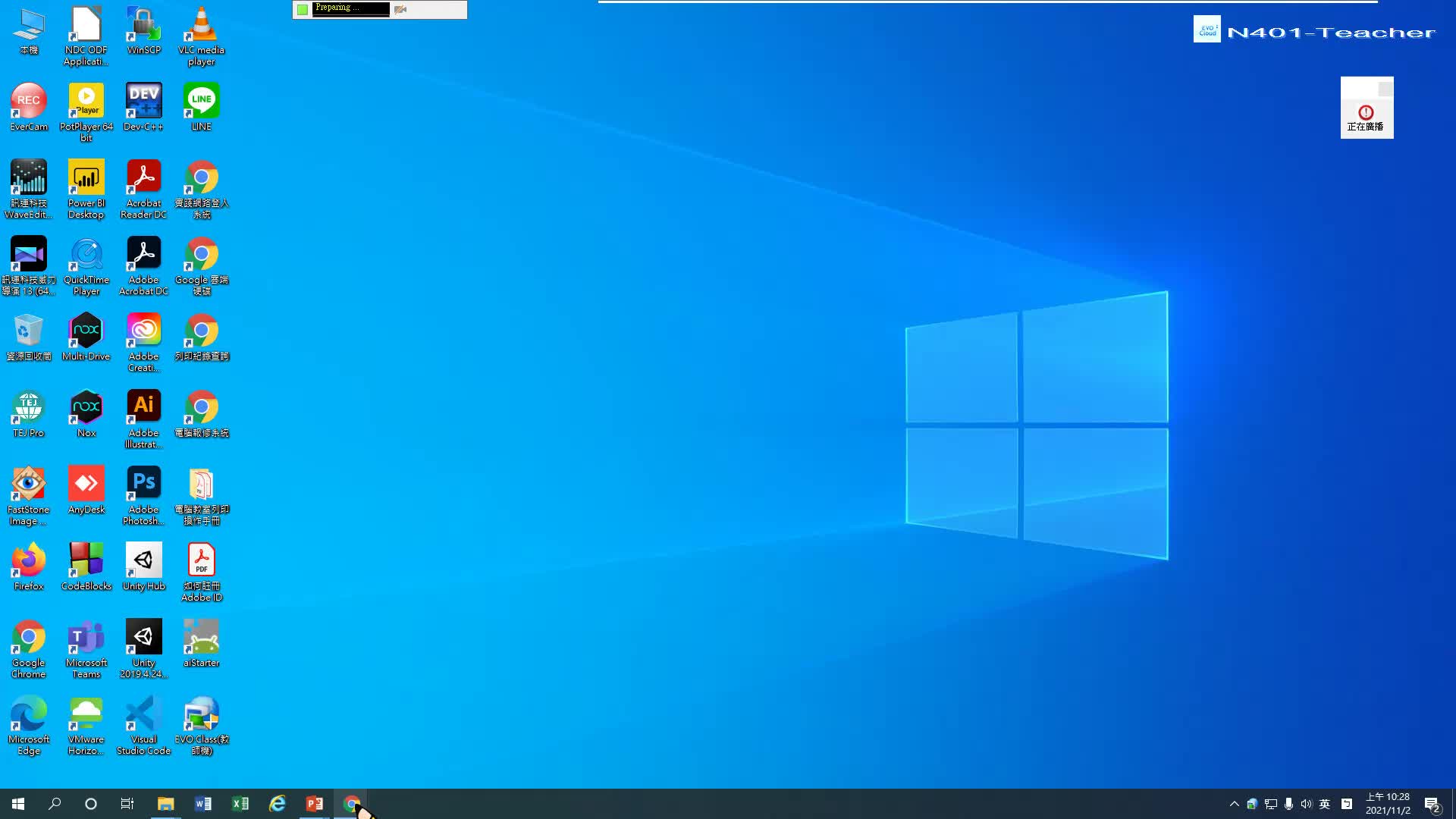The image size is (1456, 819).
Task: Open Cortana circle on taskbar
Action: (x=91, y=804)
